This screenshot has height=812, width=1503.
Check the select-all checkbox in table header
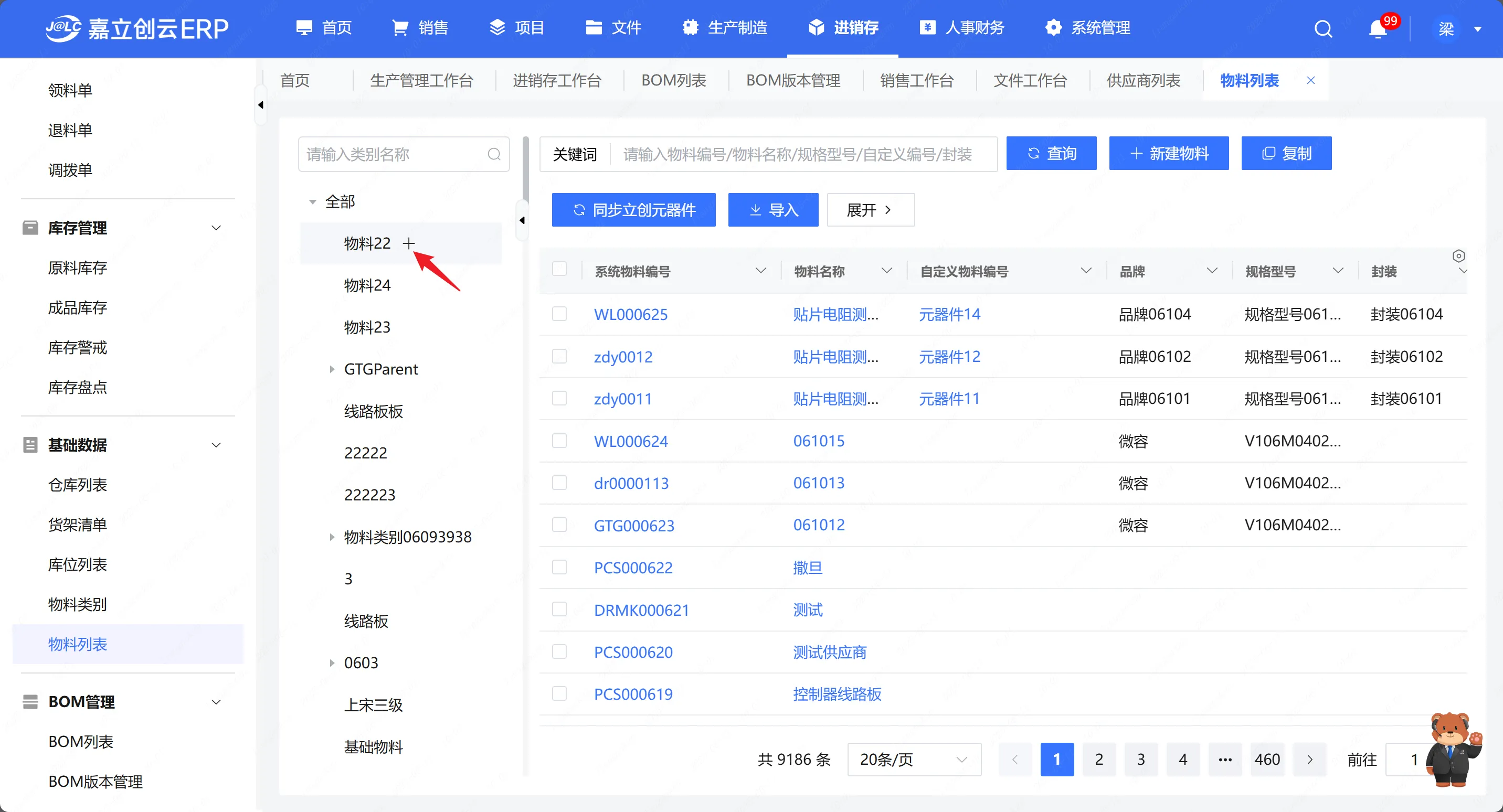click(559, 269)
